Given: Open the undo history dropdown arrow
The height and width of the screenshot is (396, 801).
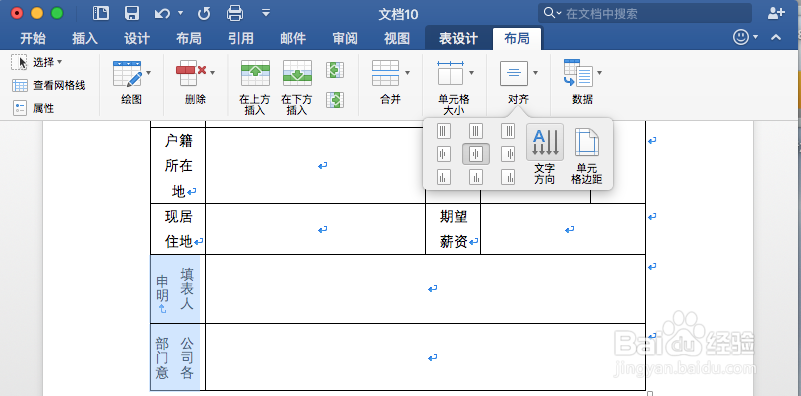Looking at the screenshot, I should [180, 13].
